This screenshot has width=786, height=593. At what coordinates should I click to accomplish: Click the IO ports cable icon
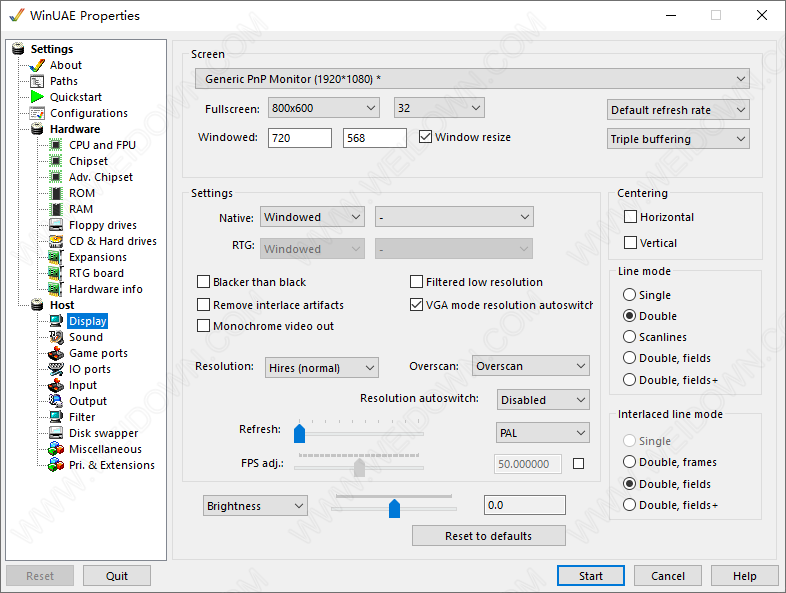pyautogui.click(x=56, y=369)
